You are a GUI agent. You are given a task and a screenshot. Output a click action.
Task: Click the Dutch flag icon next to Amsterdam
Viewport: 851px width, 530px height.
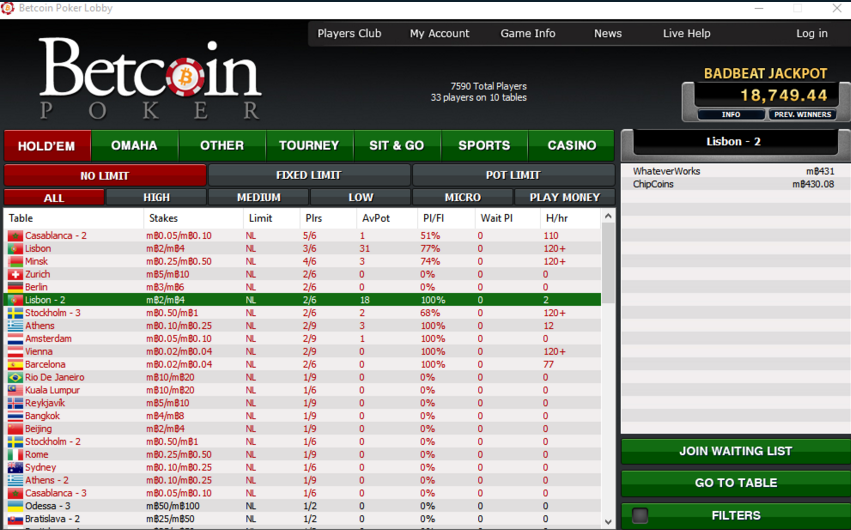tap(15, 339)
